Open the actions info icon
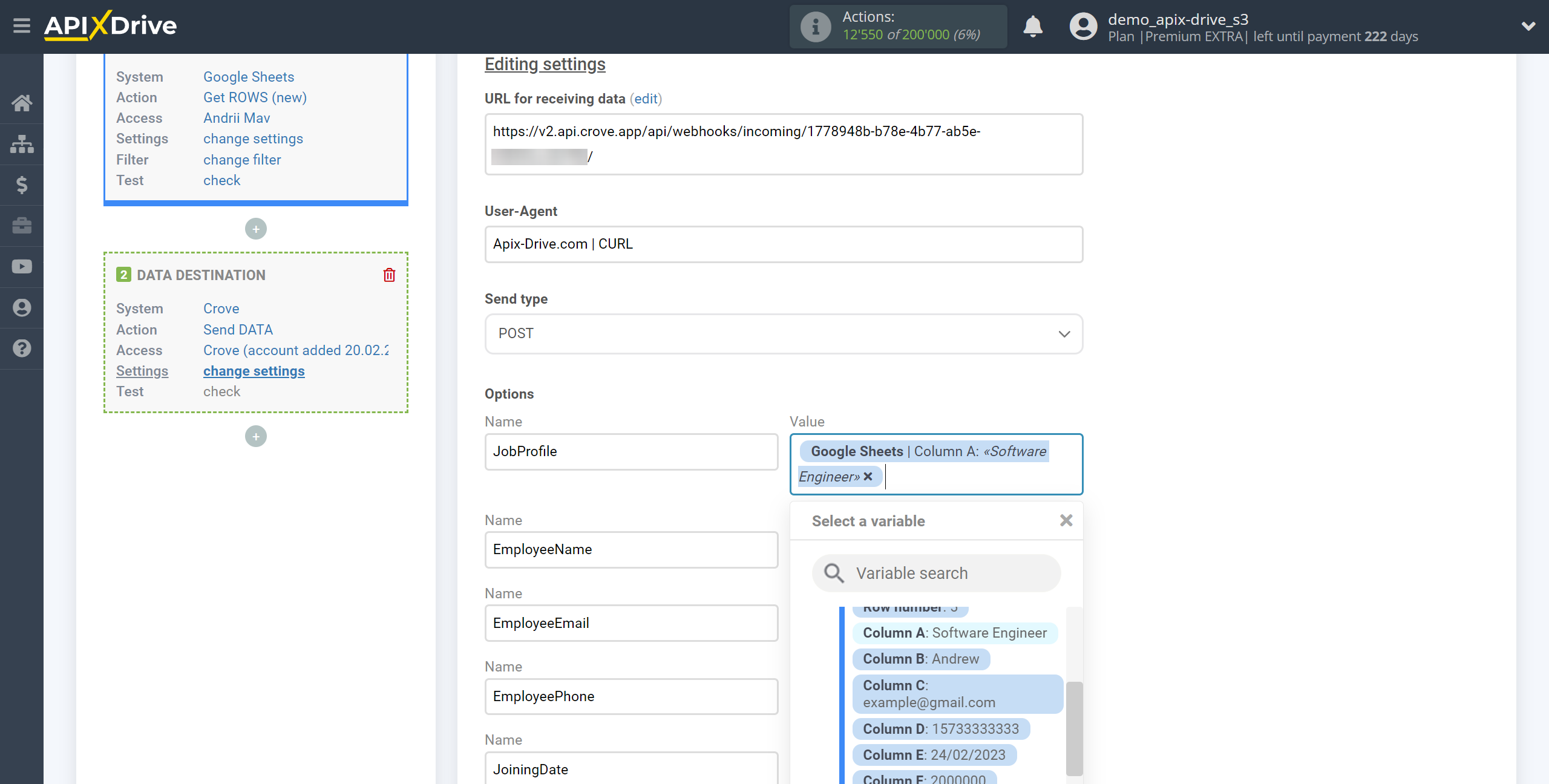Viewport: 1549px width, 784px height. click(815, 27)
